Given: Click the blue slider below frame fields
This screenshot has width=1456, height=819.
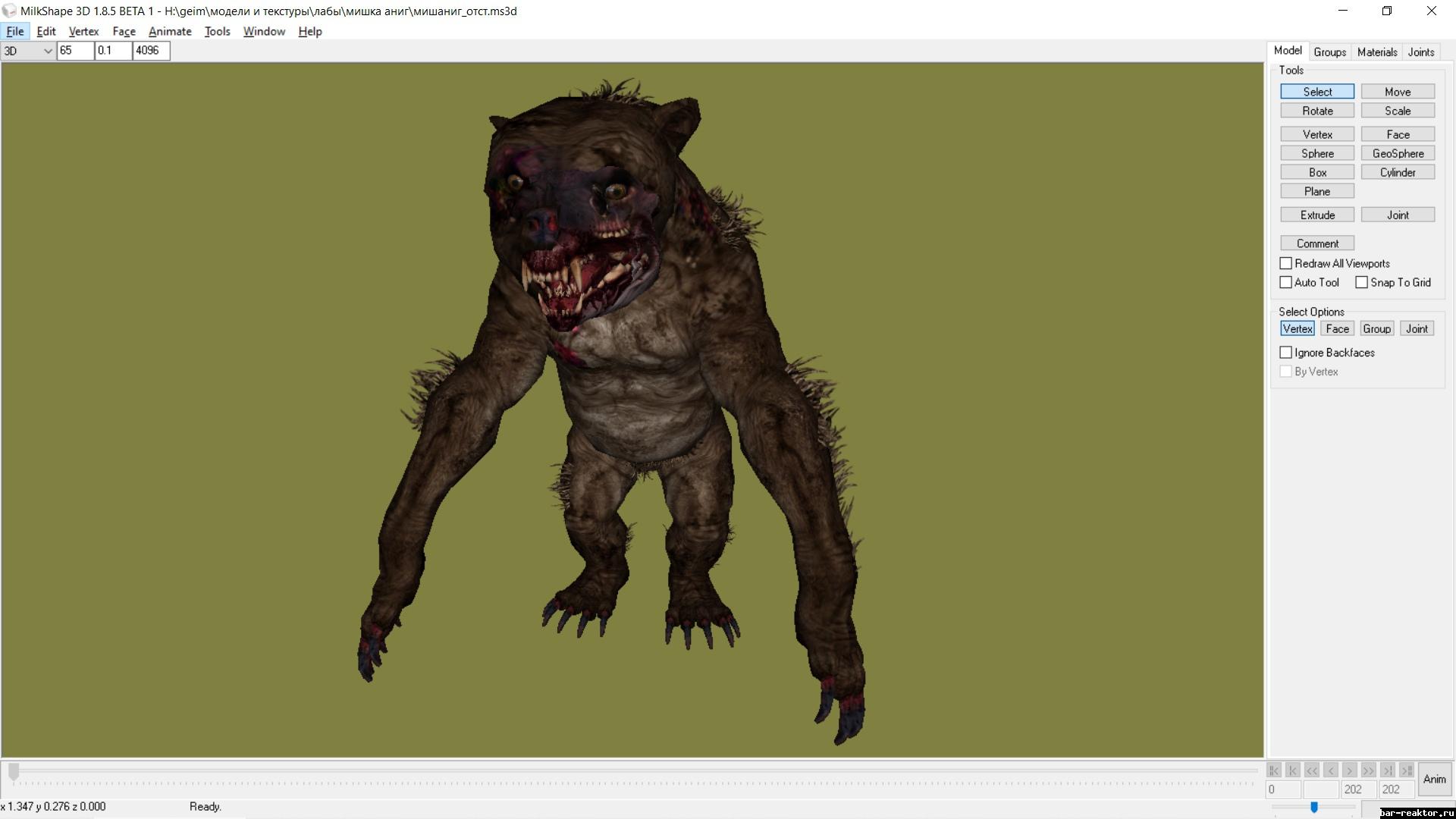Looking at the screenshot, I should click(1314, 808).
